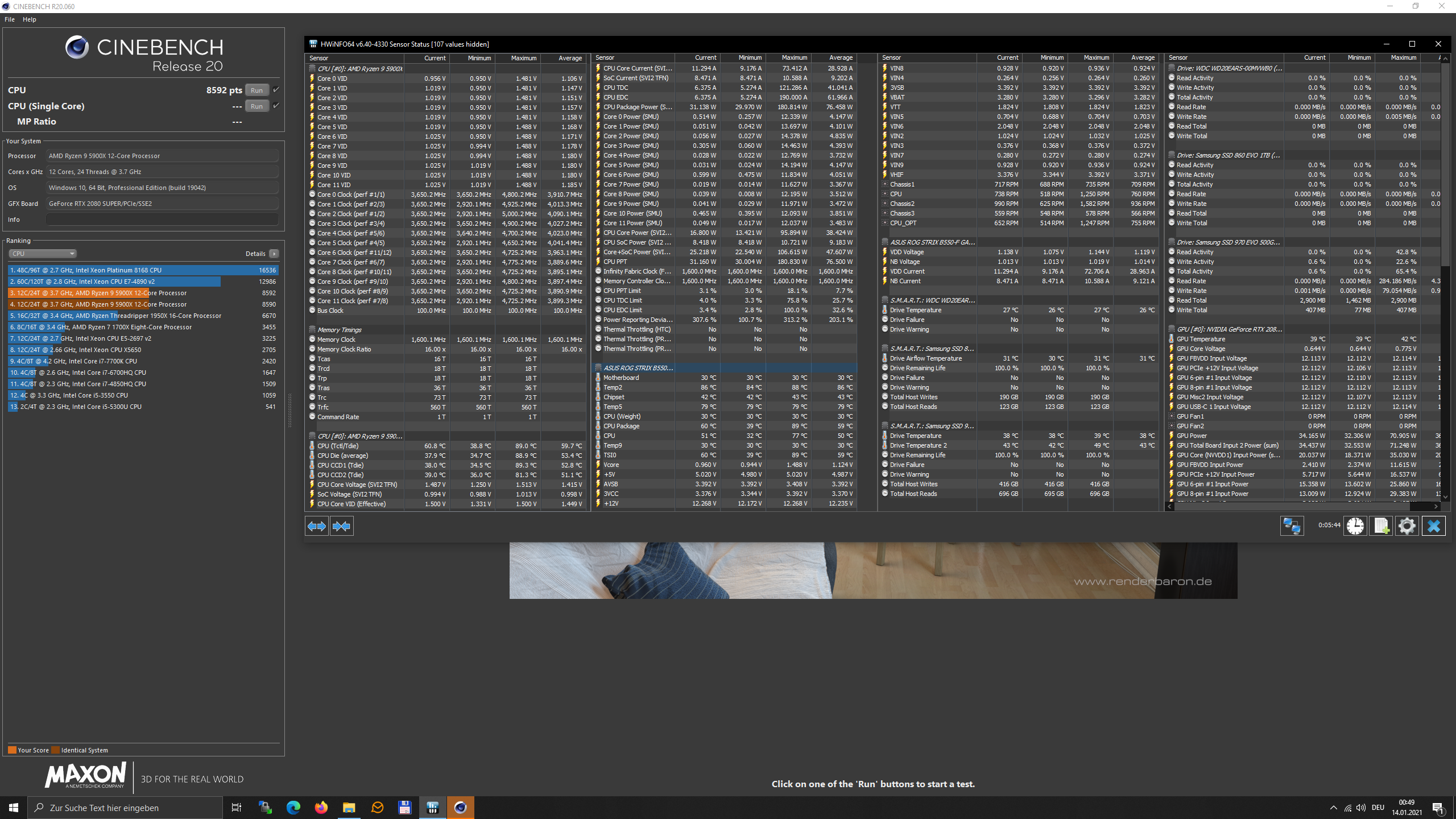Toggle the CPU Single Core checkbox
The image size is (1456, 819).
[x=276, y=106]
